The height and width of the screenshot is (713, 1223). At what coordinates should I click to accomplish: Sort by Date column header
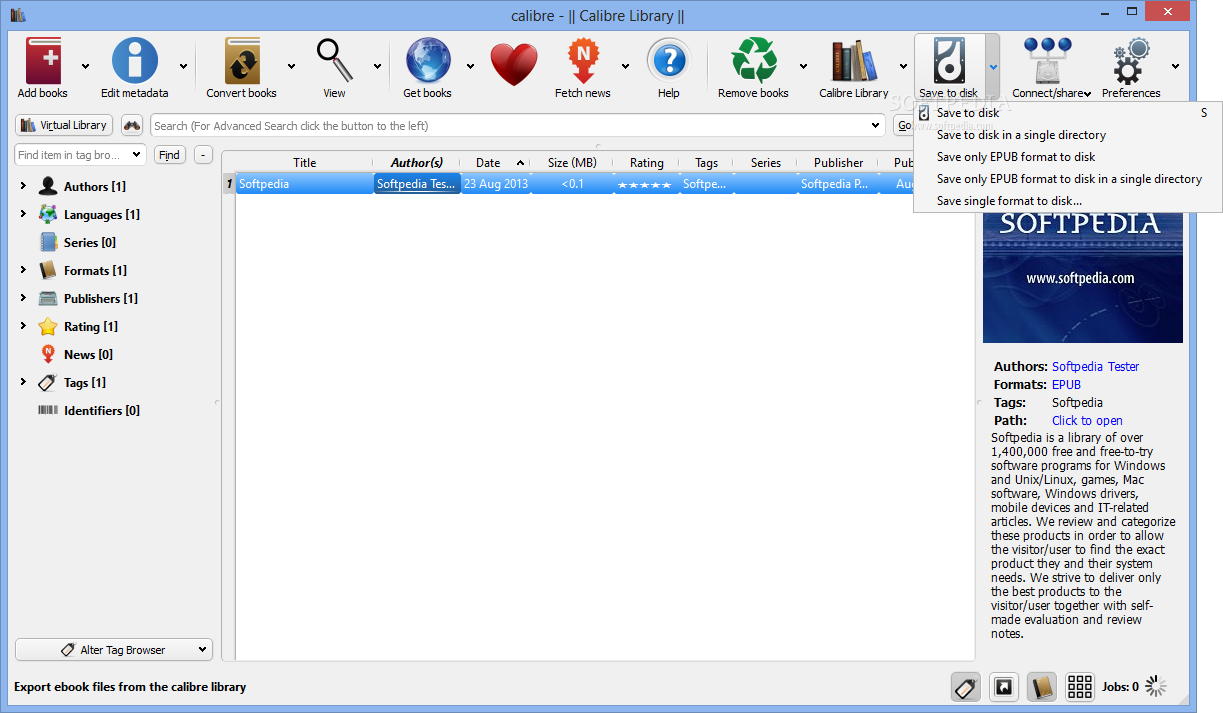(495, 163)
